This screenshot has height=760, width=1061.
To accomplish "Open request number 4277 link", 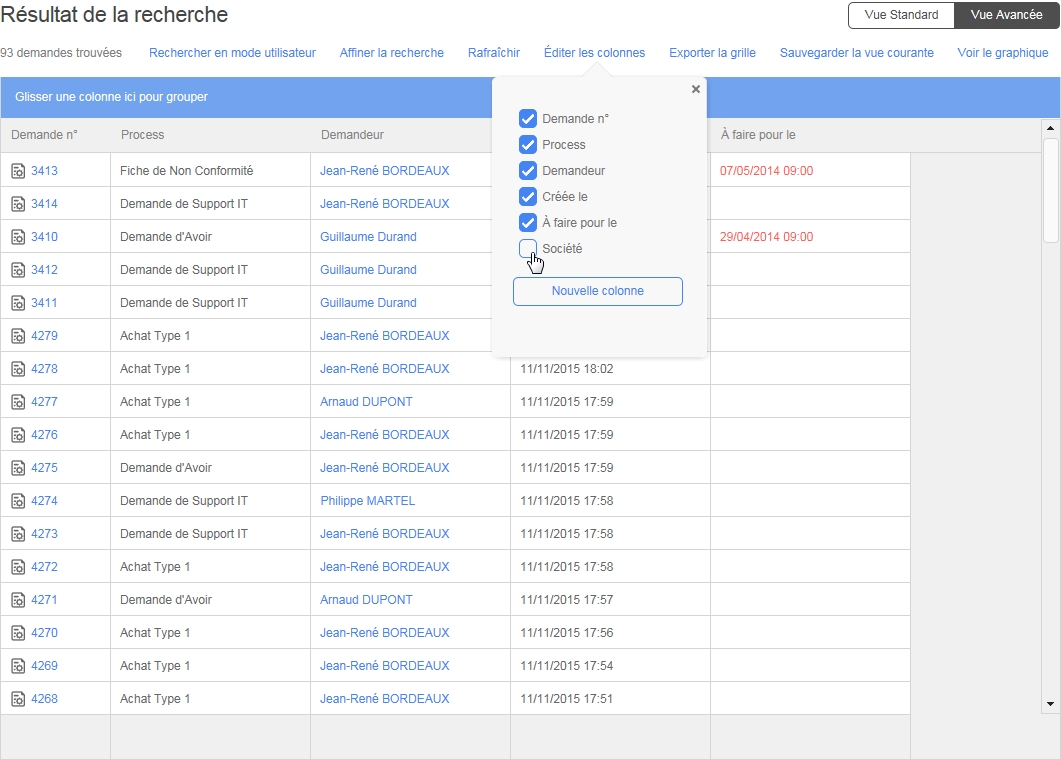I will tap(44, 402).
